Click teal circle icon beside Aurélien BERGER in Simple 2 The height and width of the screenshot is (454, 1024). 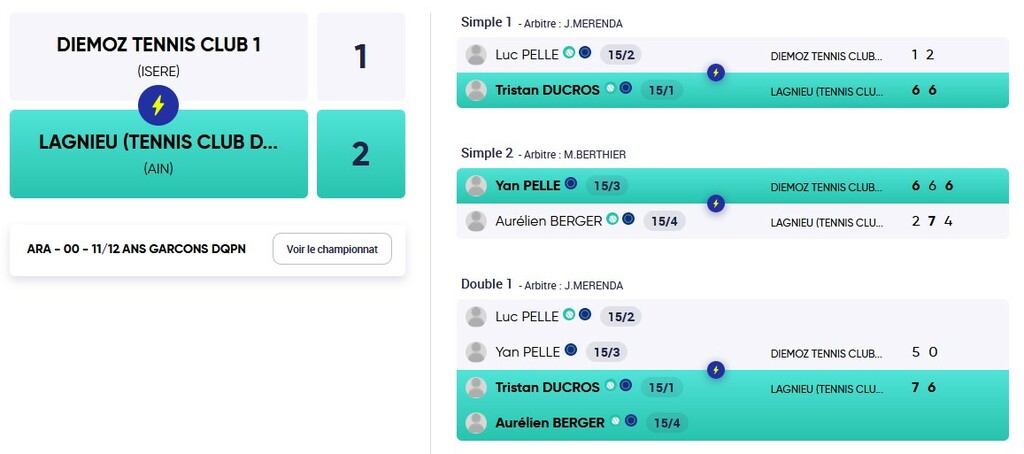tap(612, 219)
